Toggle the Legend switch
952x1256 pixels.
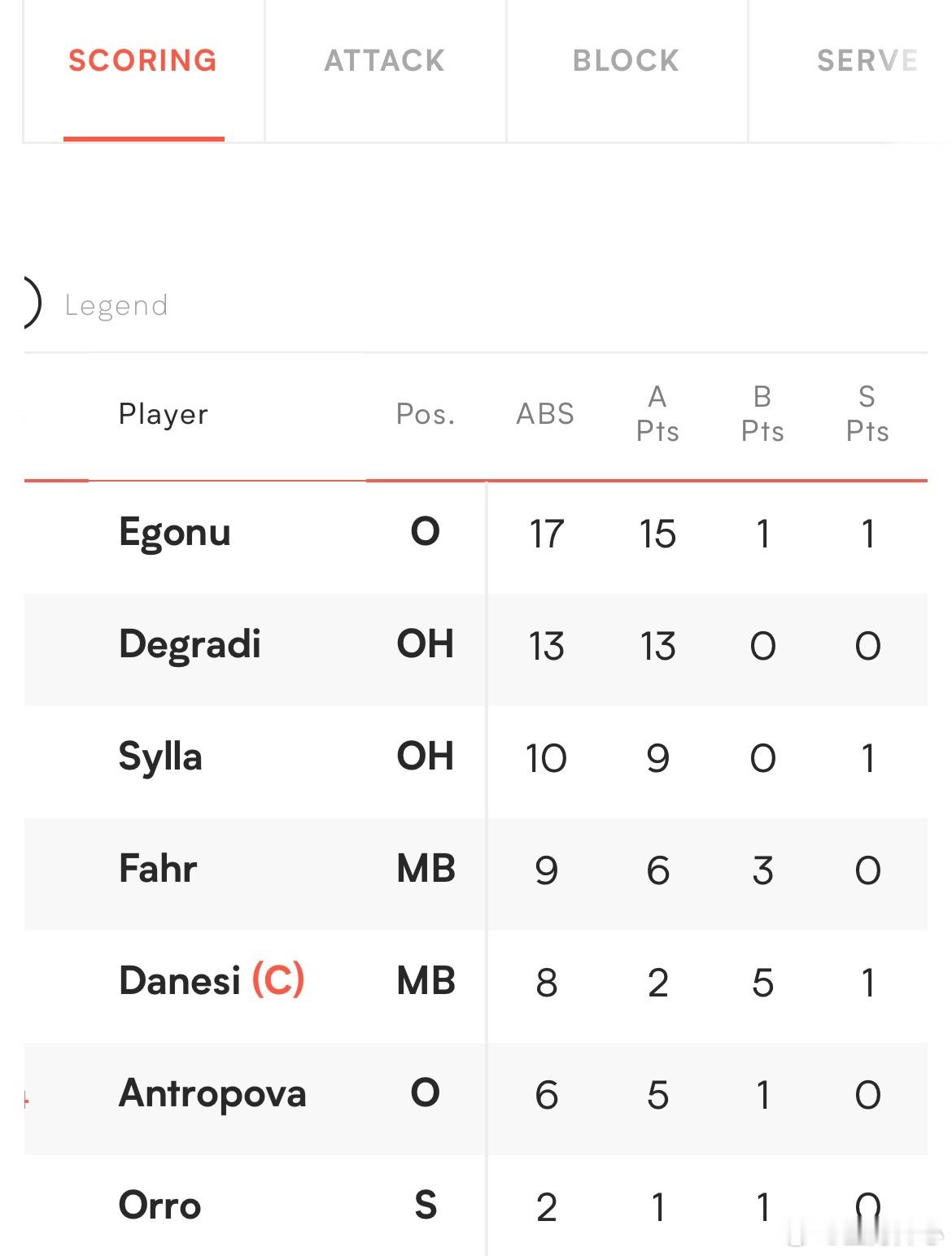click(x=31, y=303)
